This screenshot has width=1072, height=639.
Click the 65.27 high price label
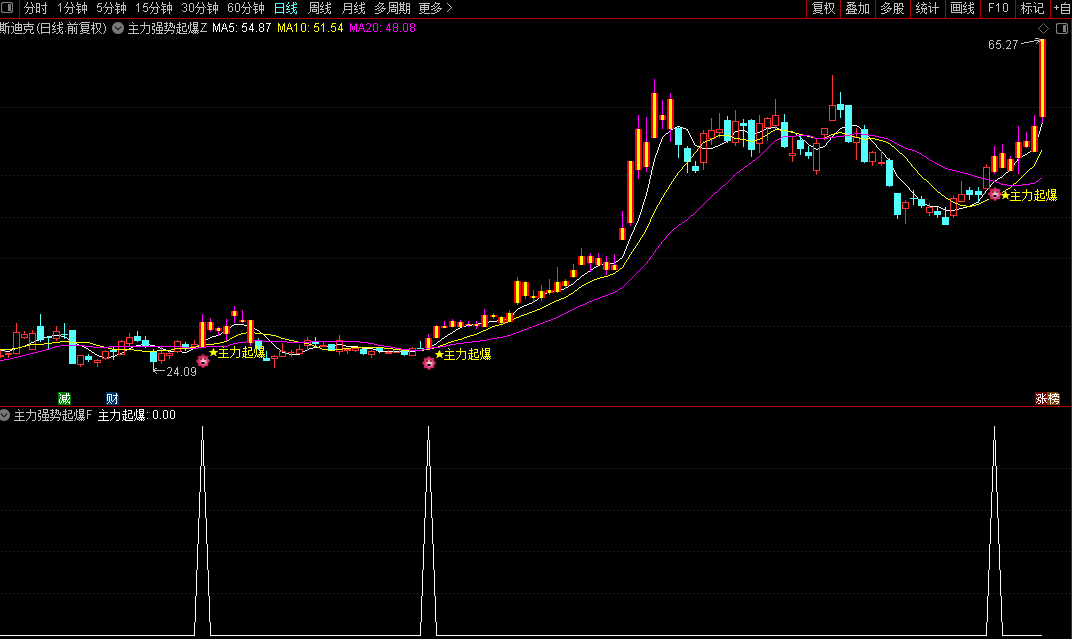[1003, 45]
